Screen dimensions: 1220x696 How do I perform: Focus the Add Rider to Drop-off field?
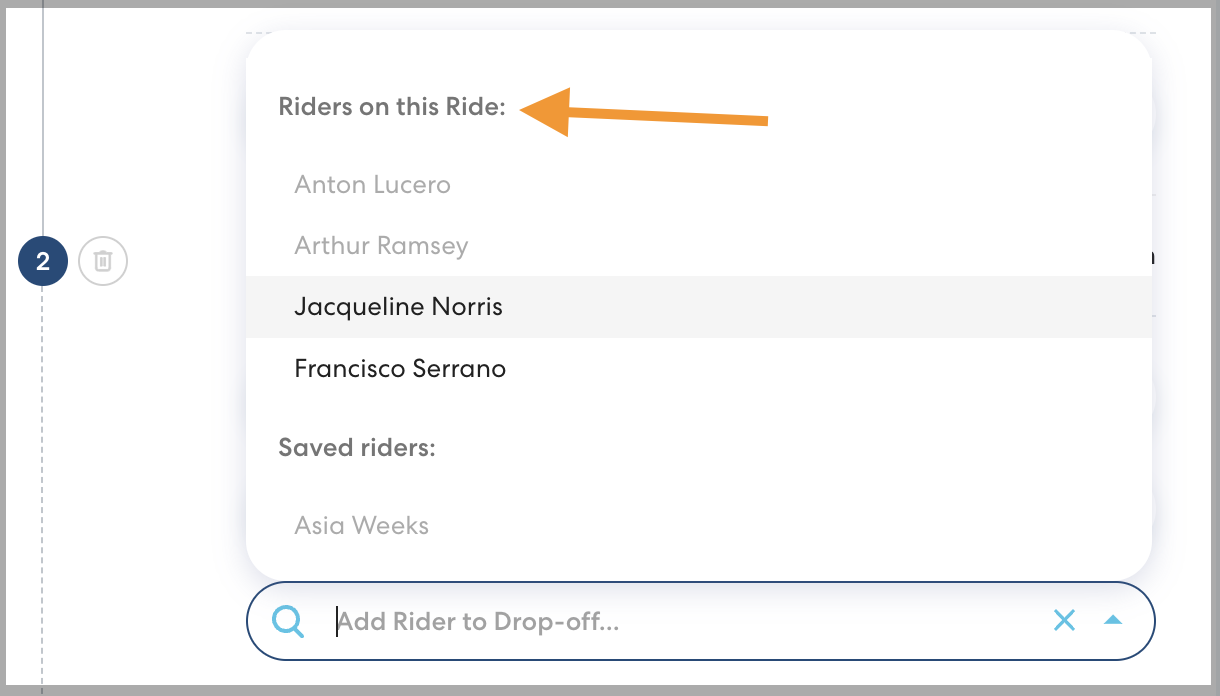click(x=680, y=622)
